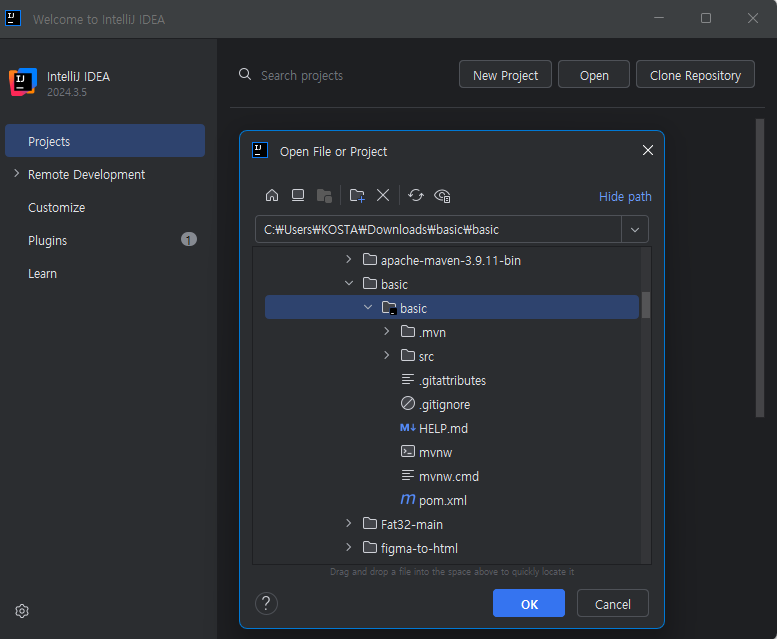
Task: Click the Clone Repository button
Action: 695,75
